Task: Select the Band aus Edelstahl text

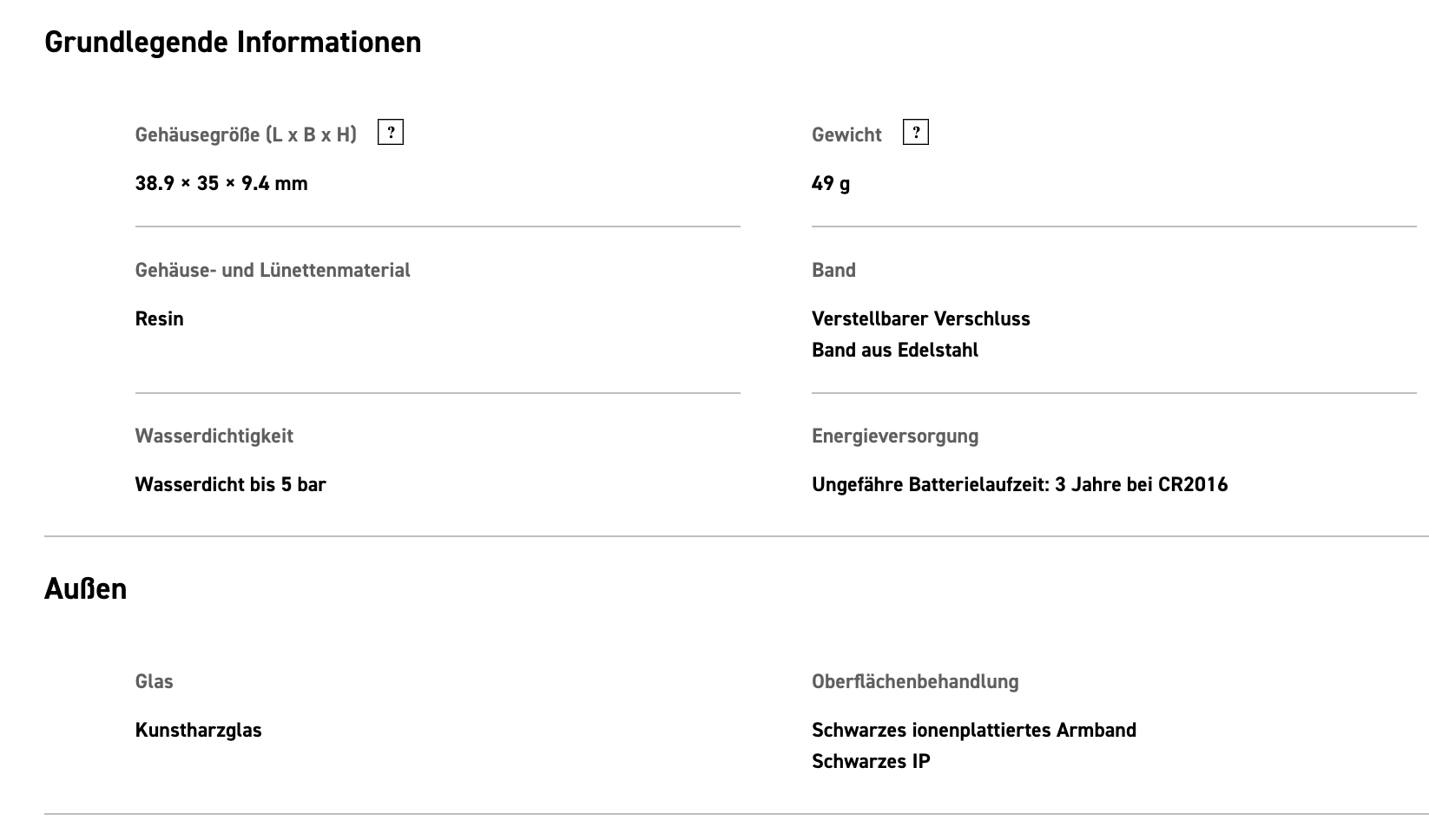Action: (895, 350)
